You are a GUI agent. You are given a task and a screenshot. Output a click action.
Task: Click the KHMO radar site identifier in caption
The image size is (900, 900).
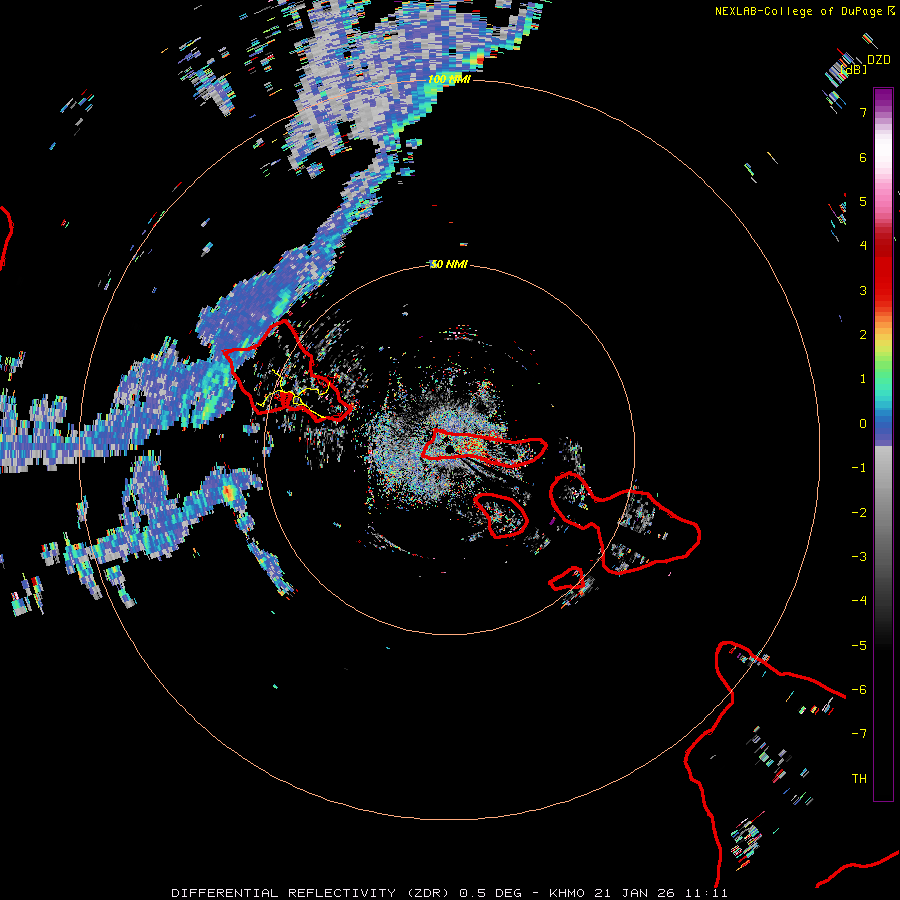567,893
